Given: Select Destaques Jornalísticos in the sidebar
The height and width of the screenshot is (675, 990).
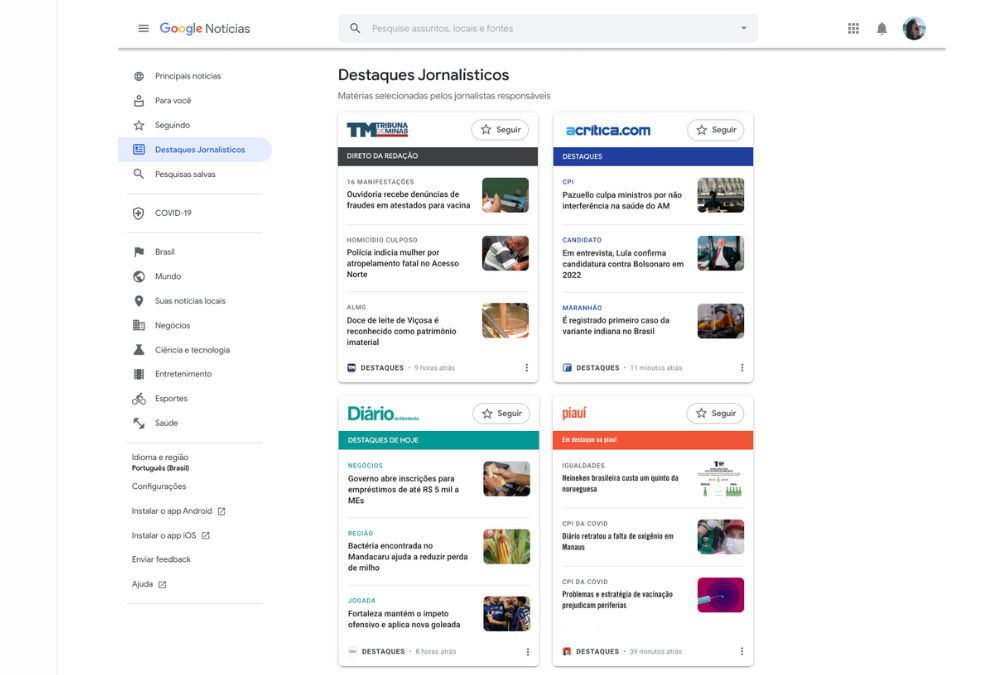Looking at the screenshot, I should [x=195, y=150].
